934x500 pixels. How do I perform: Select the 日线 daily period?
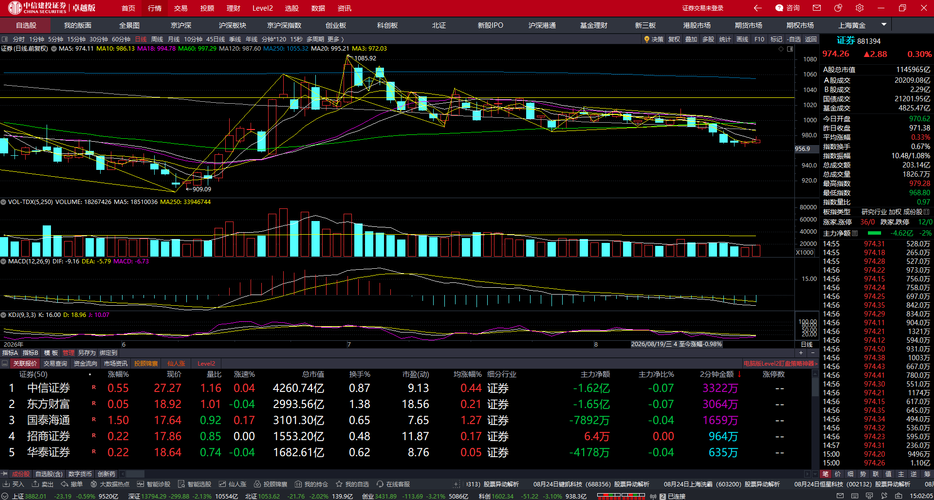point(141,39)
